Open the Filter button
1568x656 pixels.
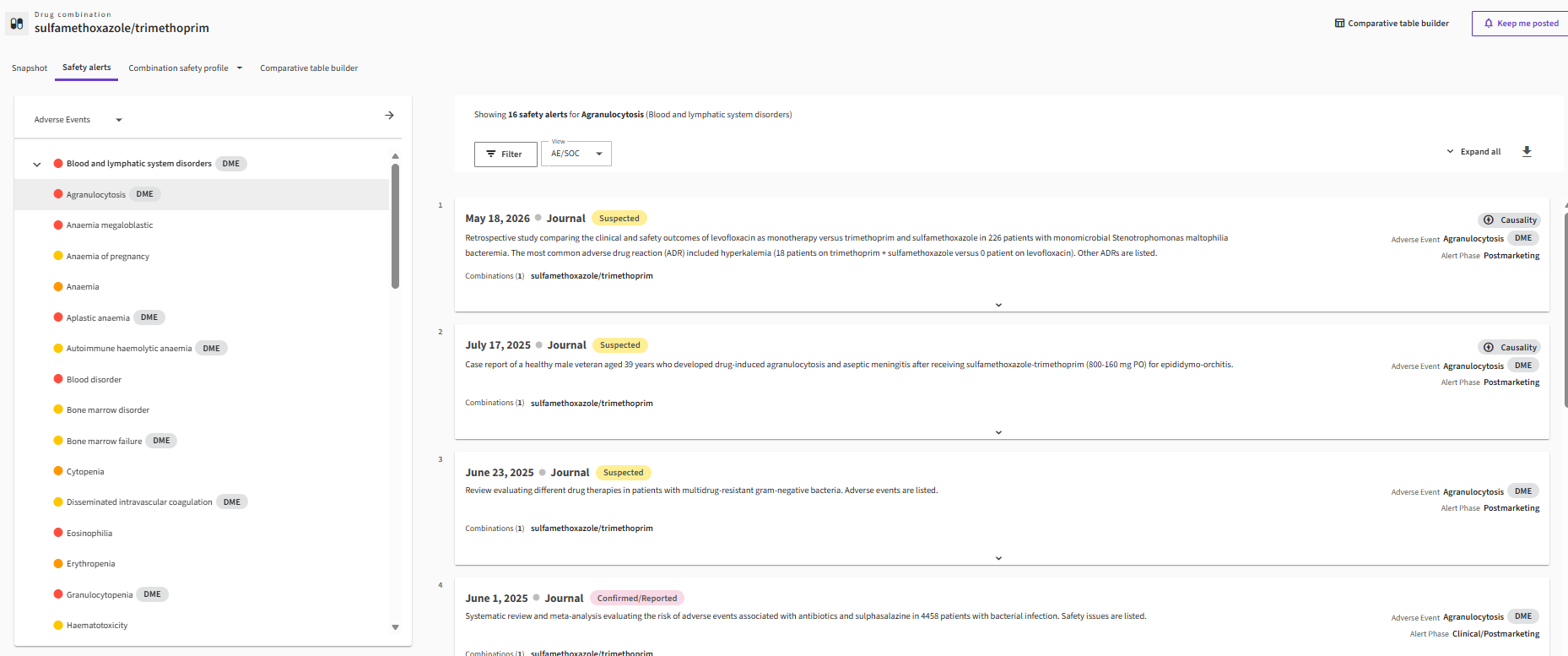[506, 155]
